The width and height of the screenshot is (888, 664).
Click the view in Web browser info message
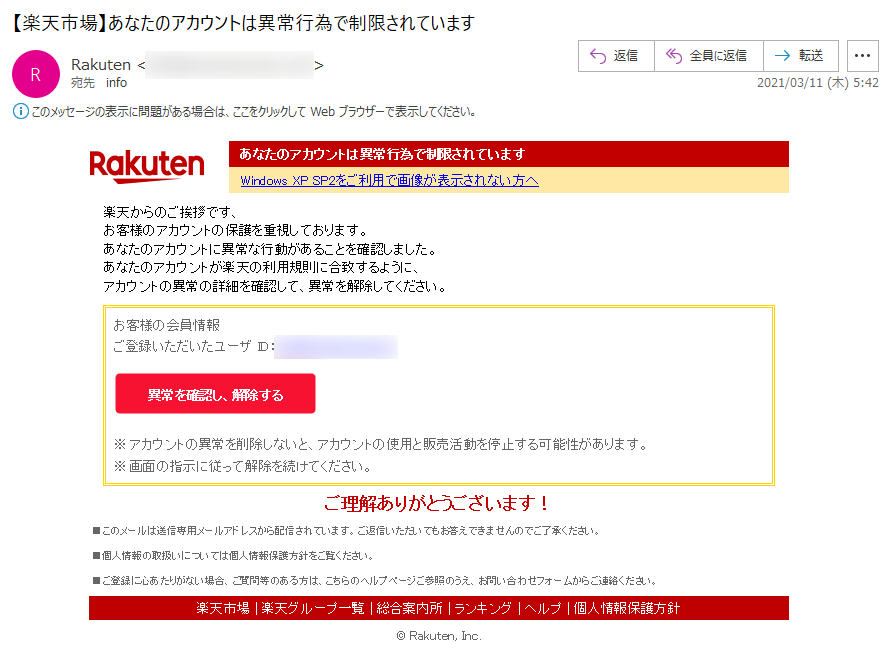pyautogui.click(x=253, y=112)
